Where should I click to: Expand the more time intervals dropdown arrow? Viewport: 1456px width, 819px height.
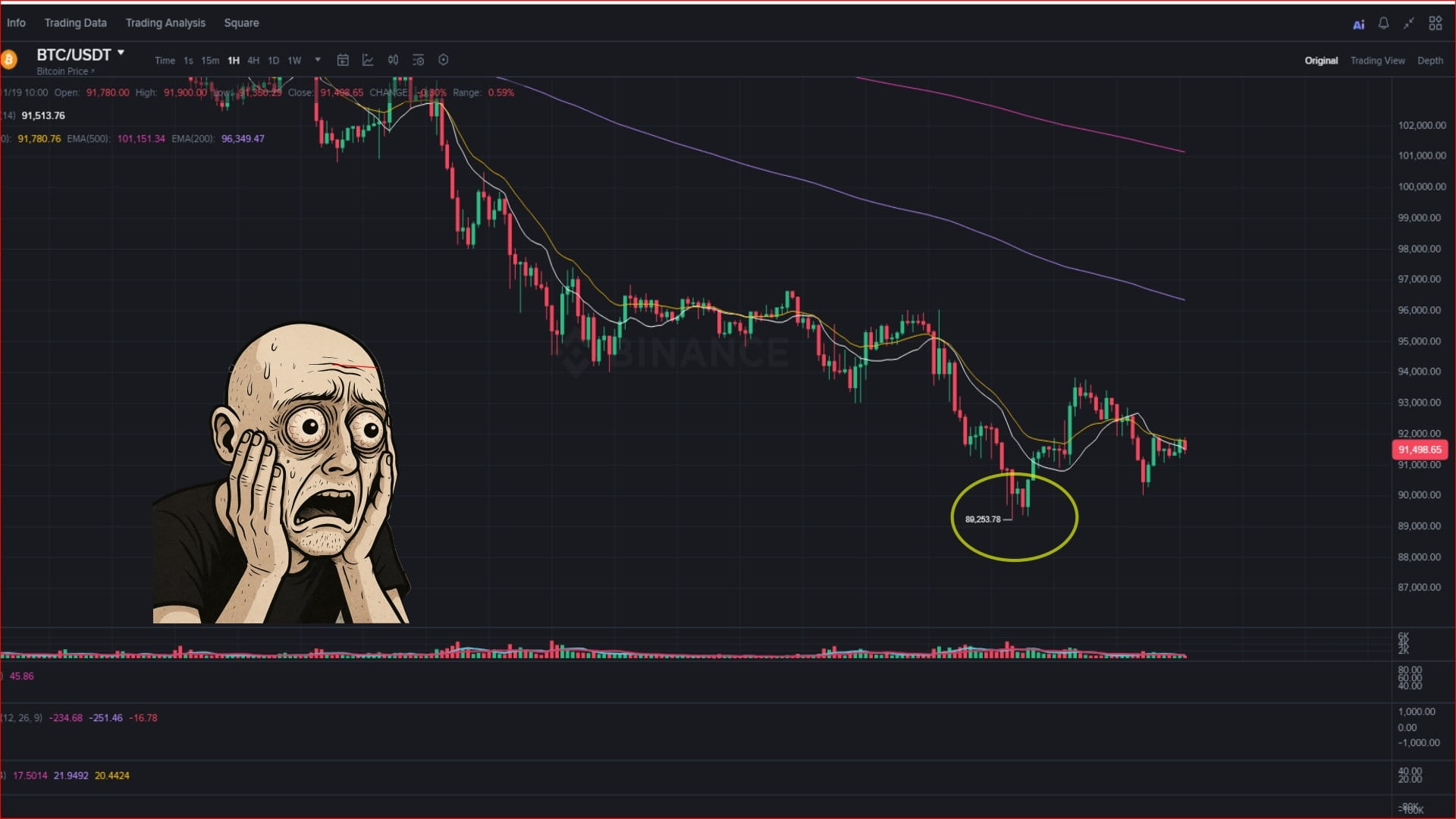click(318, 60)
